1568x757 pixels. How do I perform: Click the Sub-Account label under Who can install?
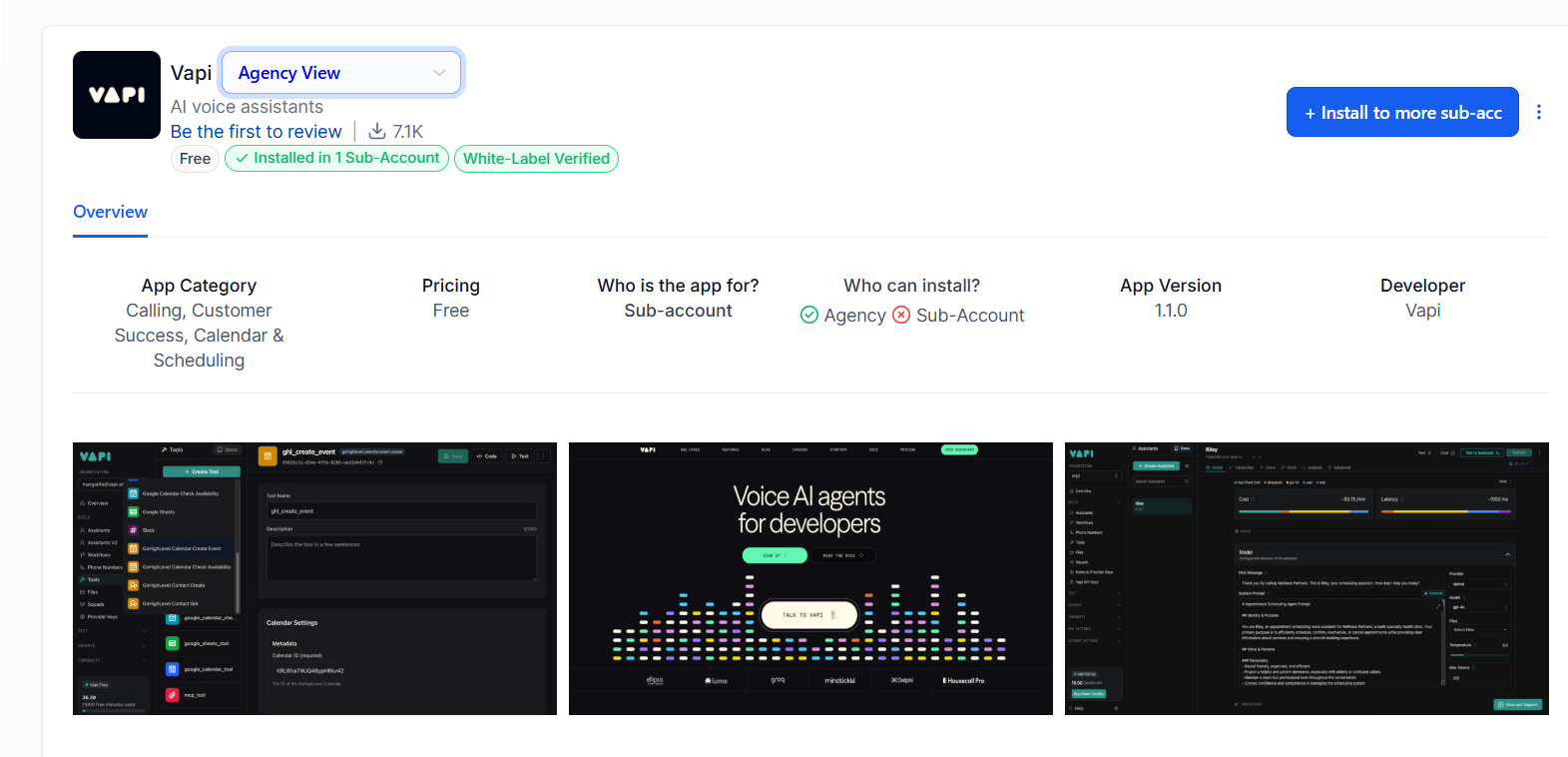(x=970, y=316)
